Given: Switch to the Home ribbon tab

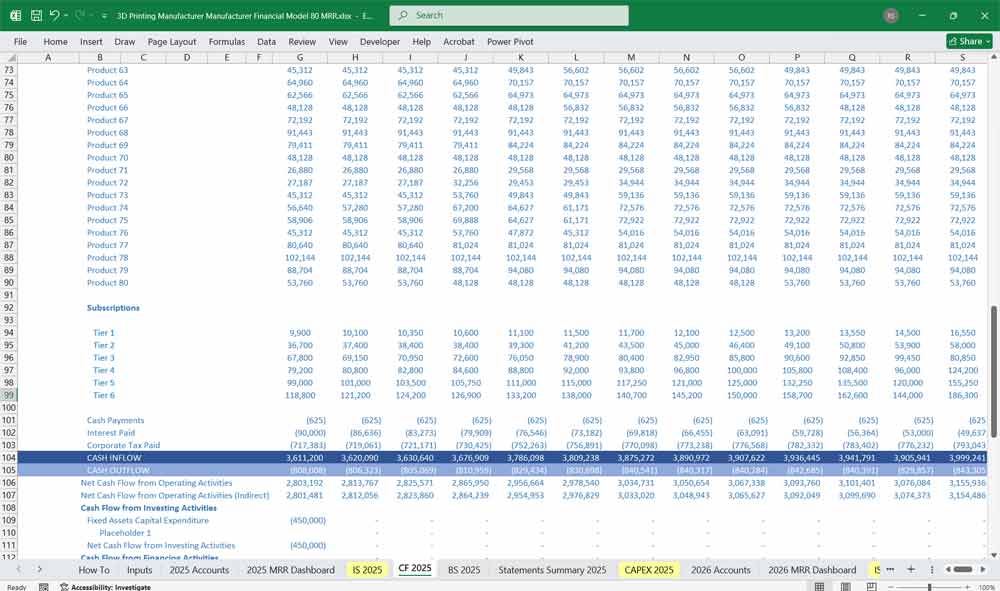Looking at the screenshot, I should point(55,41).
